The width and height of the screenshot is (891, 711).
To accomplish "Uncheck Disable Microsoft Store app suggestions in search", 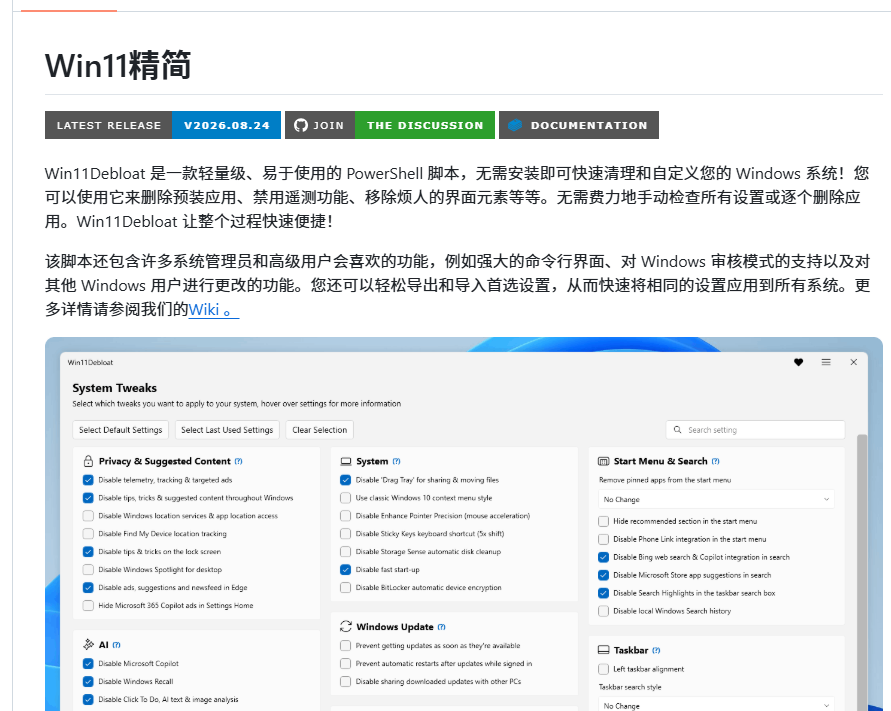I will (x=603, y=575).
